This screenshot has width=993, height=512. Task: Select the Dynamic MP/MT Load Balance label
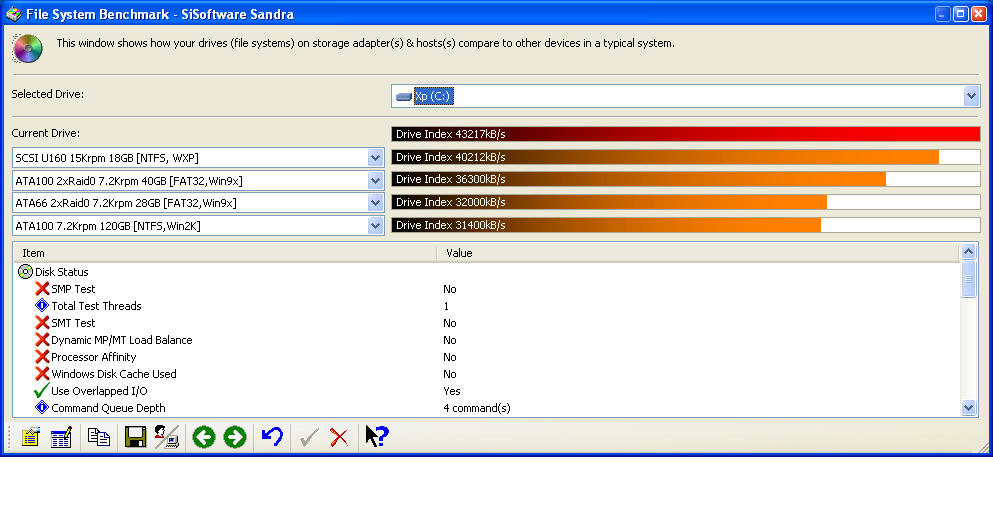122,340
